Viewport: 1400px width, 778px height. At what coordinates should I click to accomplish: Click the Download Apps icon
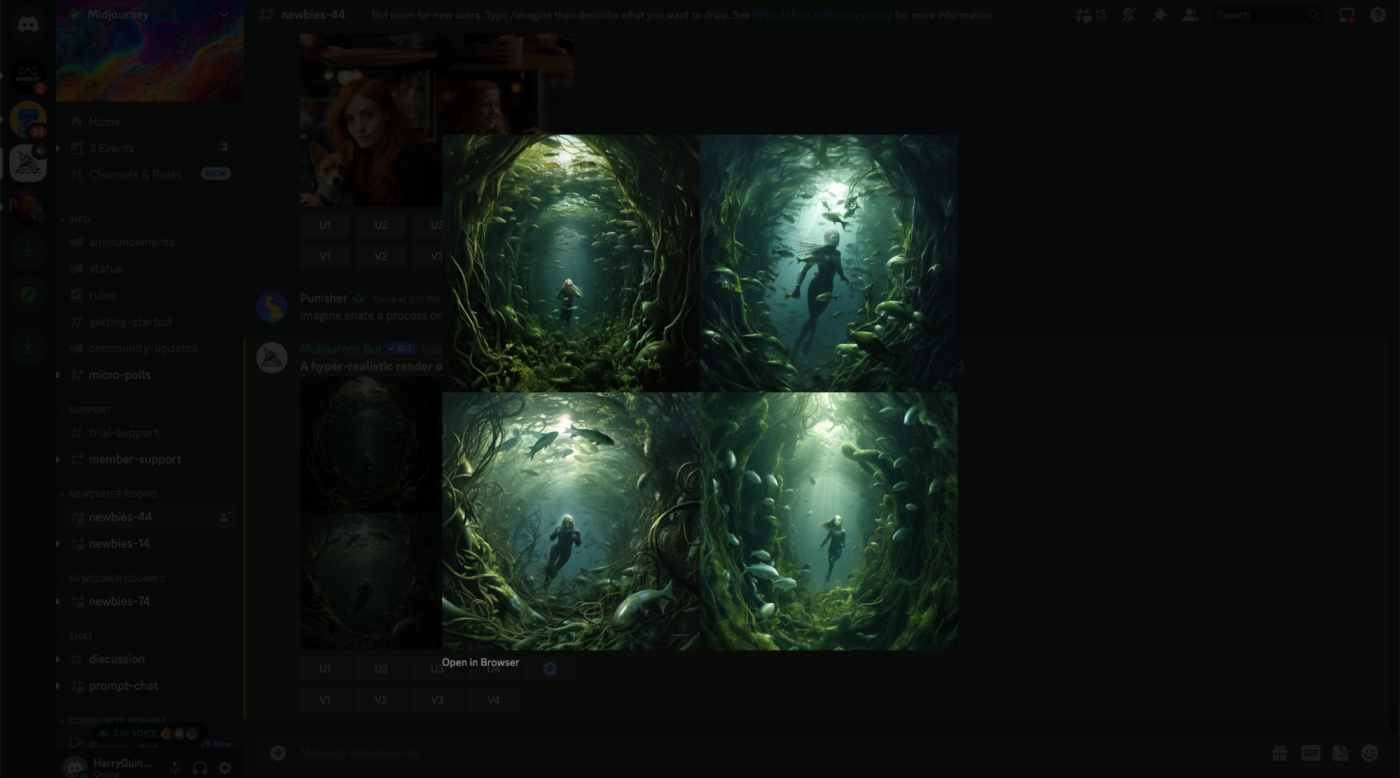[x=28, y=346]
